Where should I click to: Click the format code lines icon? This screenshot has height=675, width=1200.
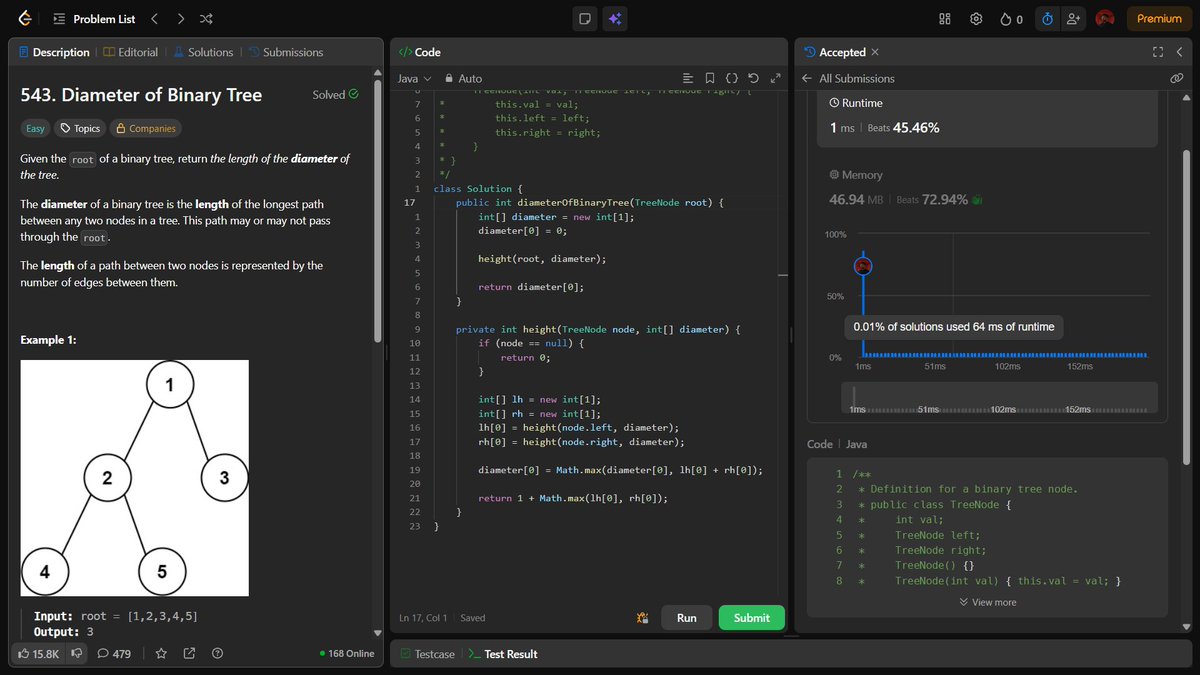pos(687,78)
